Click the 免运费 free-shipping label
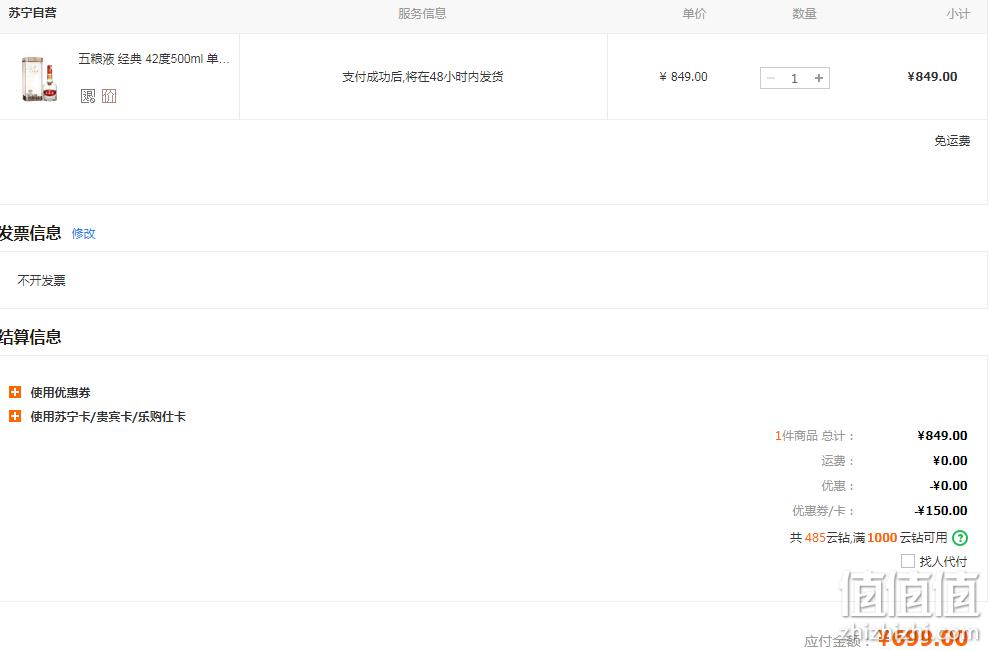The image size is (989, 650). 952,141
